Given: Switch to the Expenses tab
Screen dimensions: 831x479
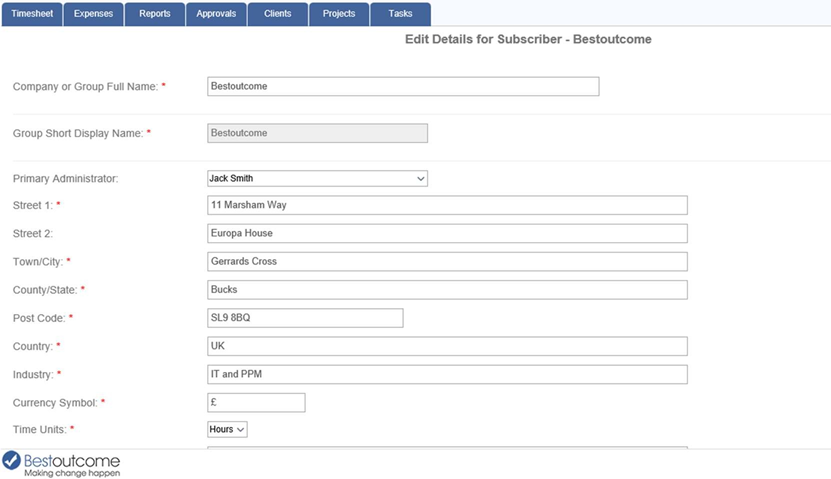Looking at the screenshot, I should pos(93,14).
